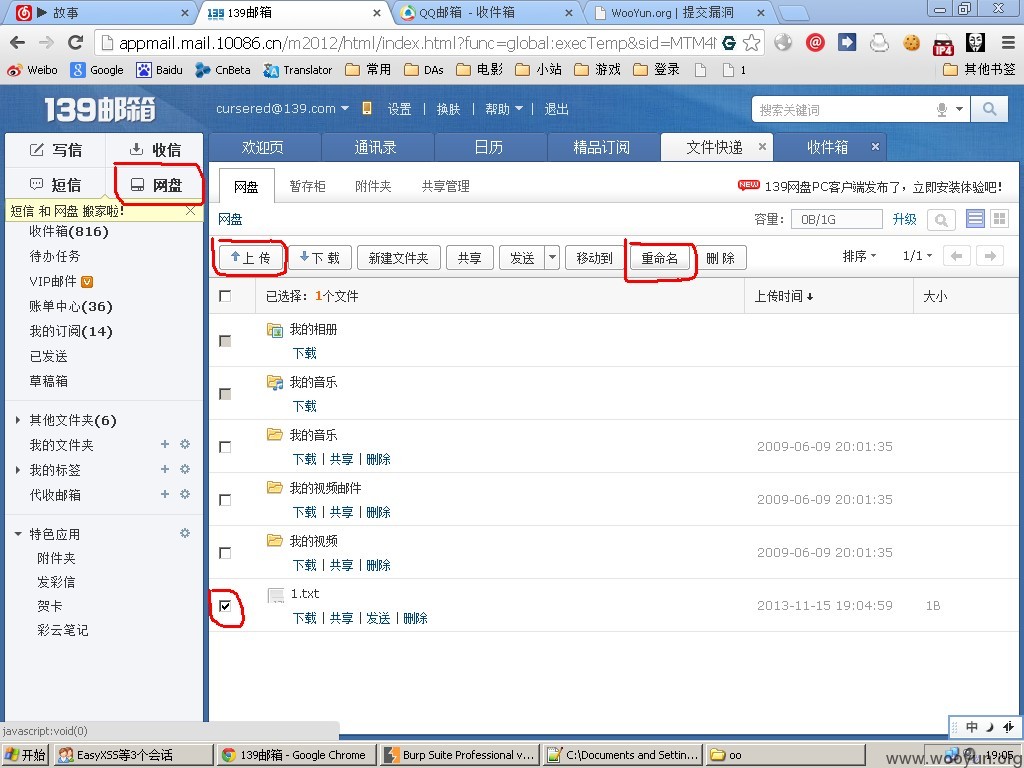Click the browser back arrow
This screenshot has height=768, width=1024.
tap(18, 43)
